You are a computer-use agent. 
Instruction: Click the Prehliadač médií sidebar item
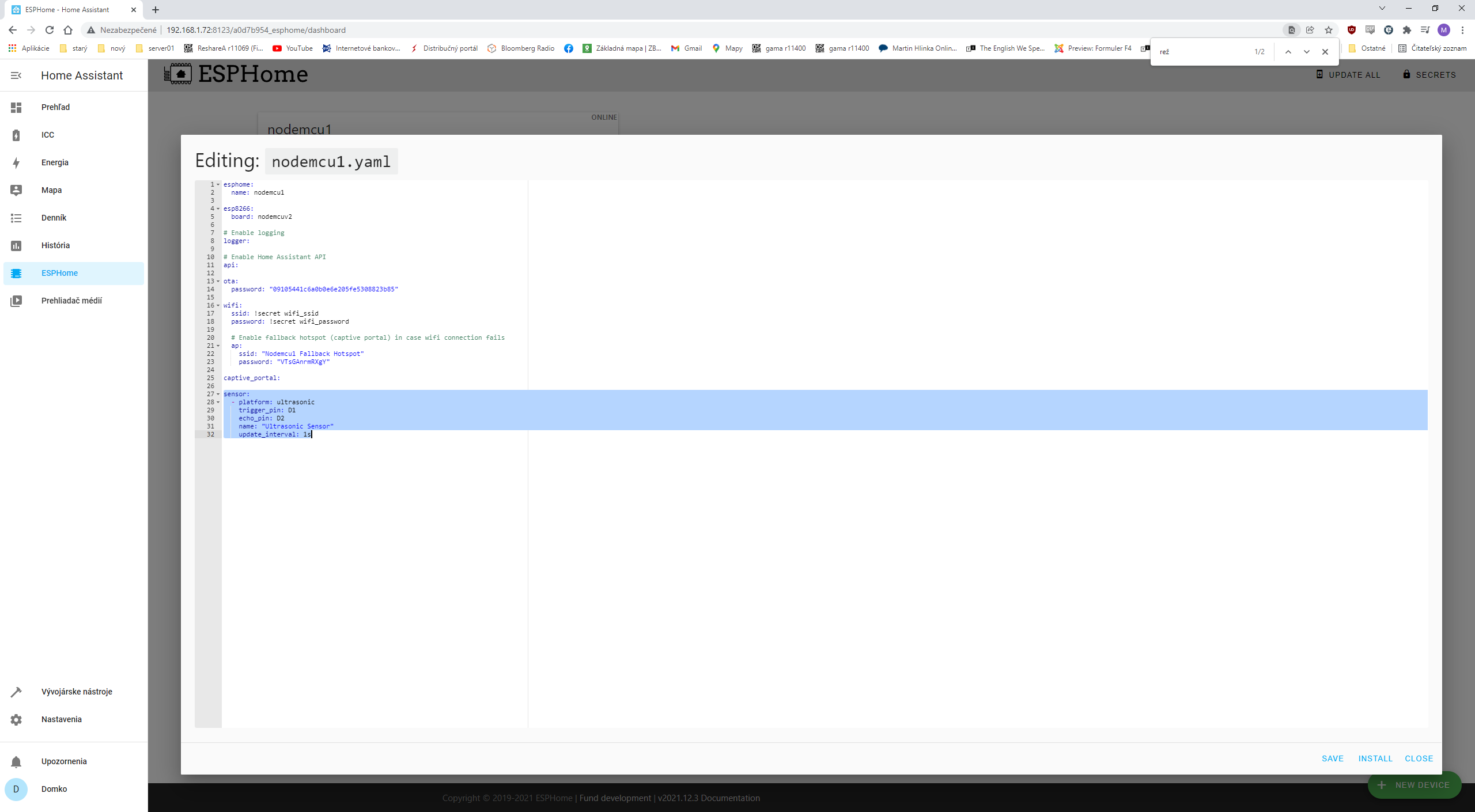tap(71, 300)
